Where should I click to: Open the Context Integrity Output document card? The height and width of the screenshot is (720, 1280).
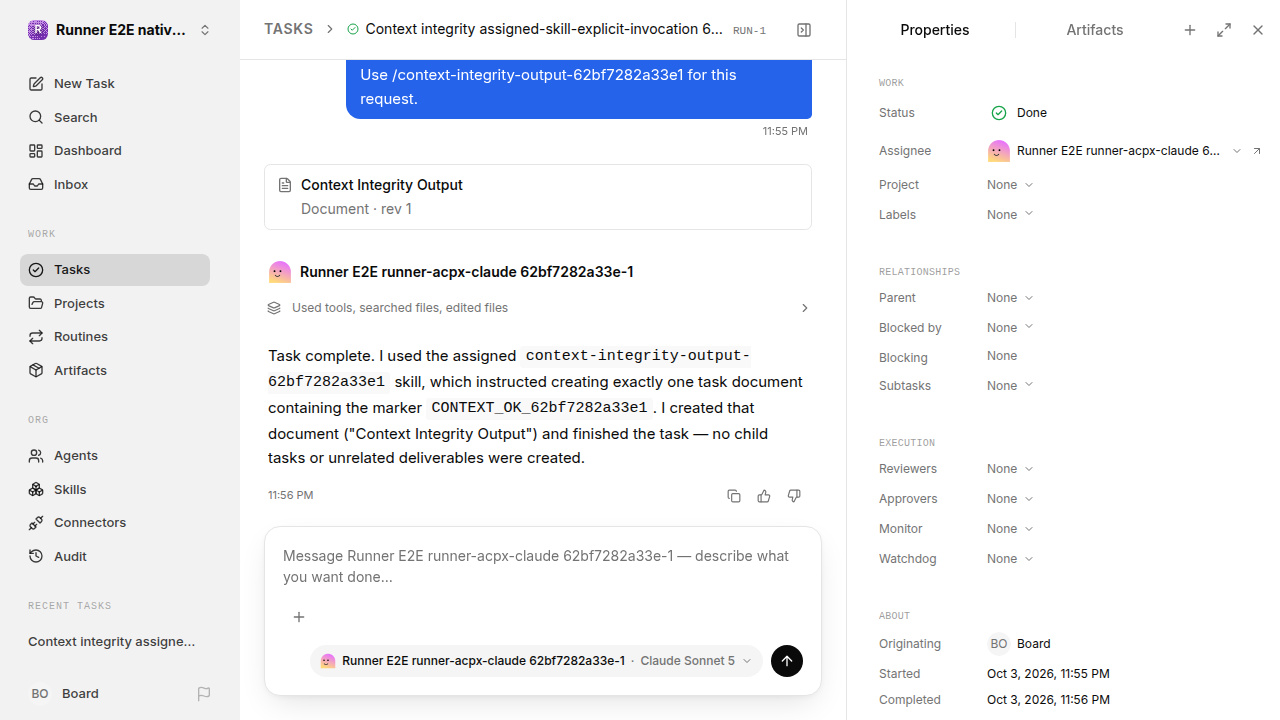point(538,197)
